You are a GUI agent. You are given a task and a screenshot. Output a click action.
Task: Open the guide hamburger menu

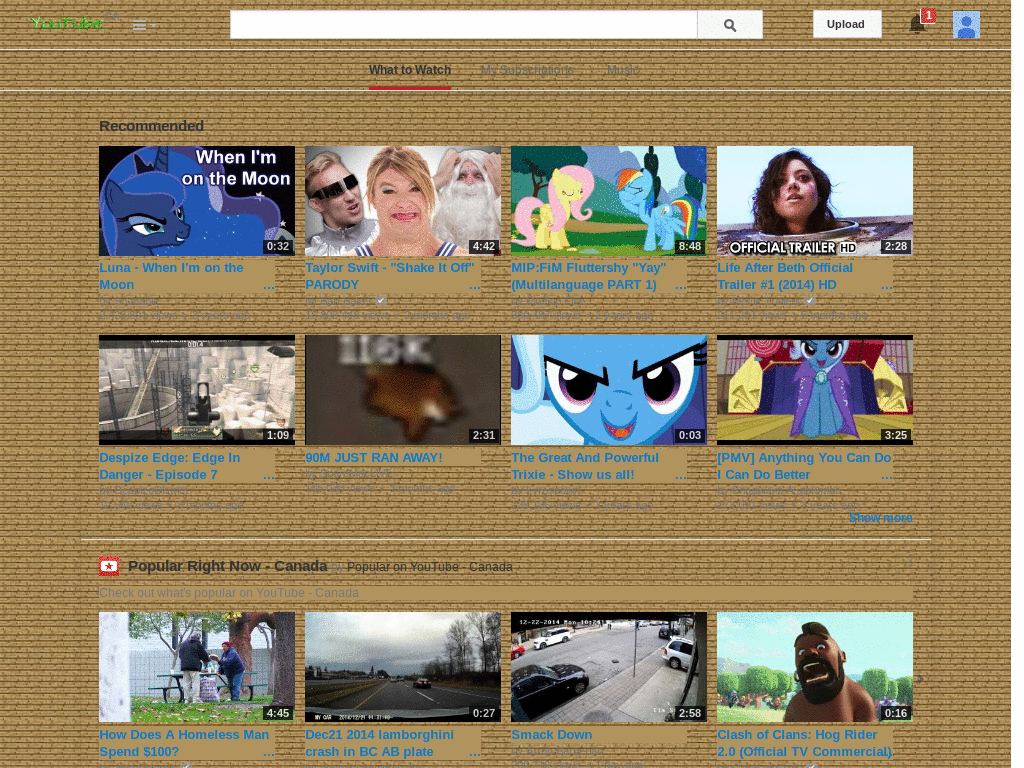139,25
